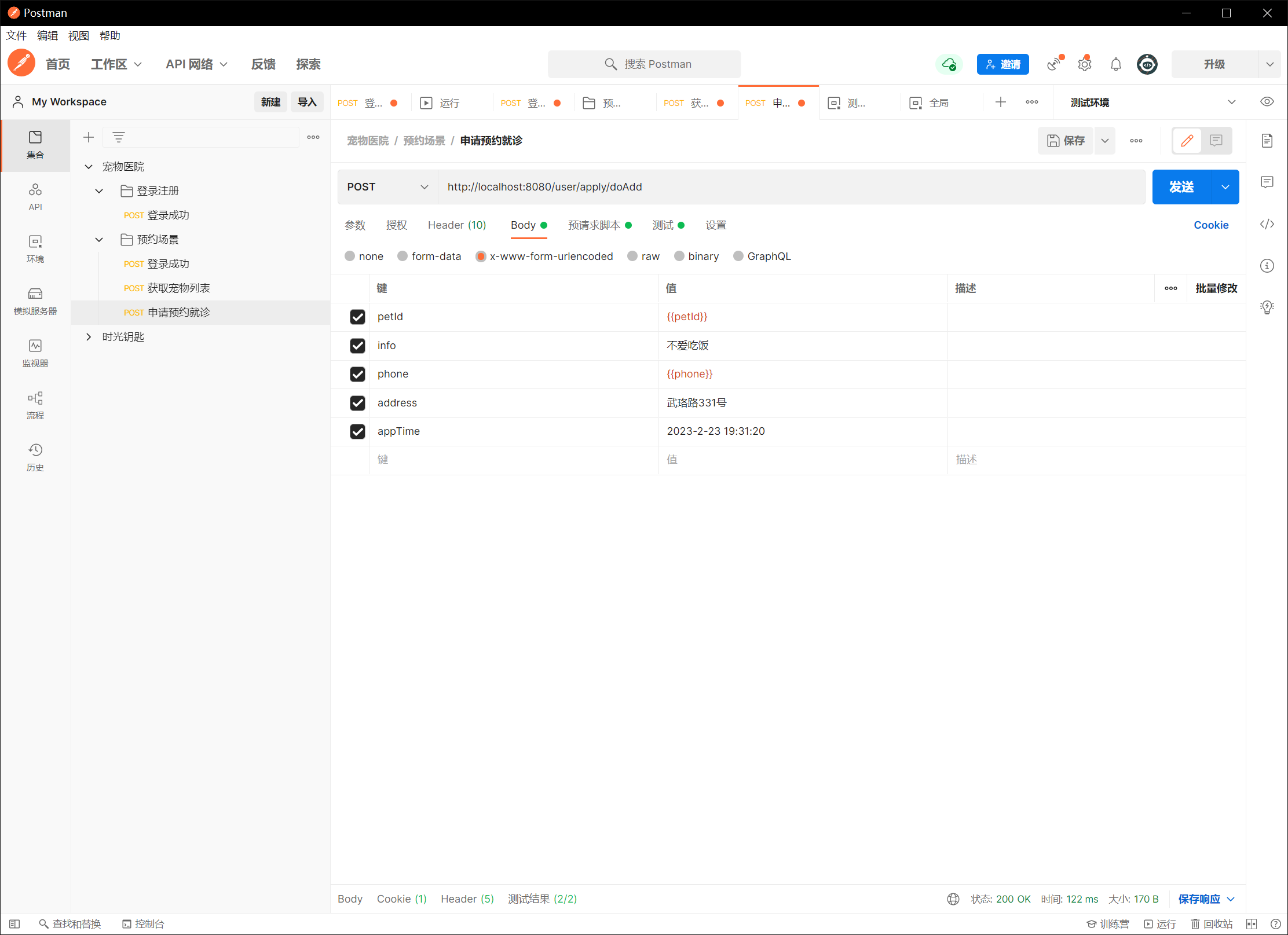Click the blue 发送 send button
This screenshot has height=935, width=1288.
(x=1181, y=187)
